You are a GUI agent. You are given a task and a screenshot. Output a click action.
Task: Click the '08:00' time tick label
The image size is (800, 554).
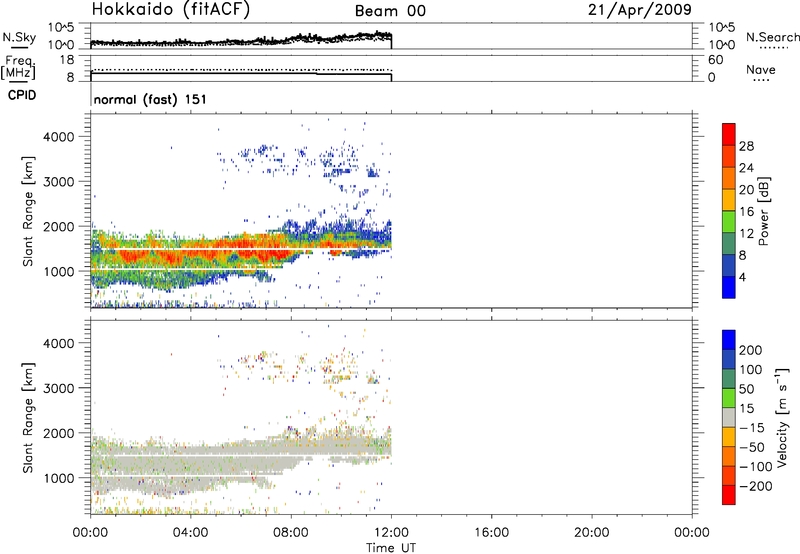click(x=291, y=533)
